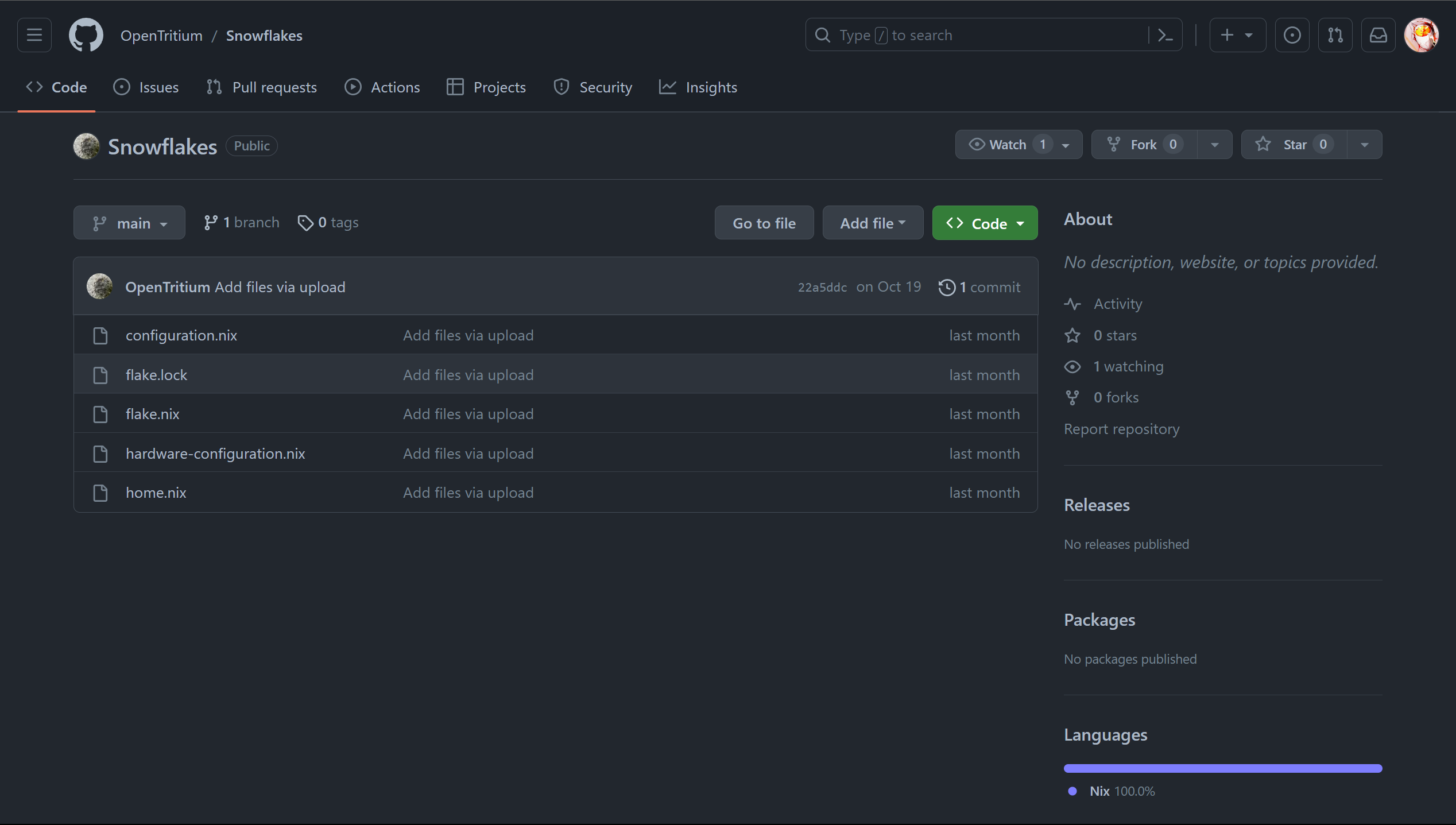Click the commit history clock icon
The width and height of the screenshot is (1456, 825).
click(947, 287)
